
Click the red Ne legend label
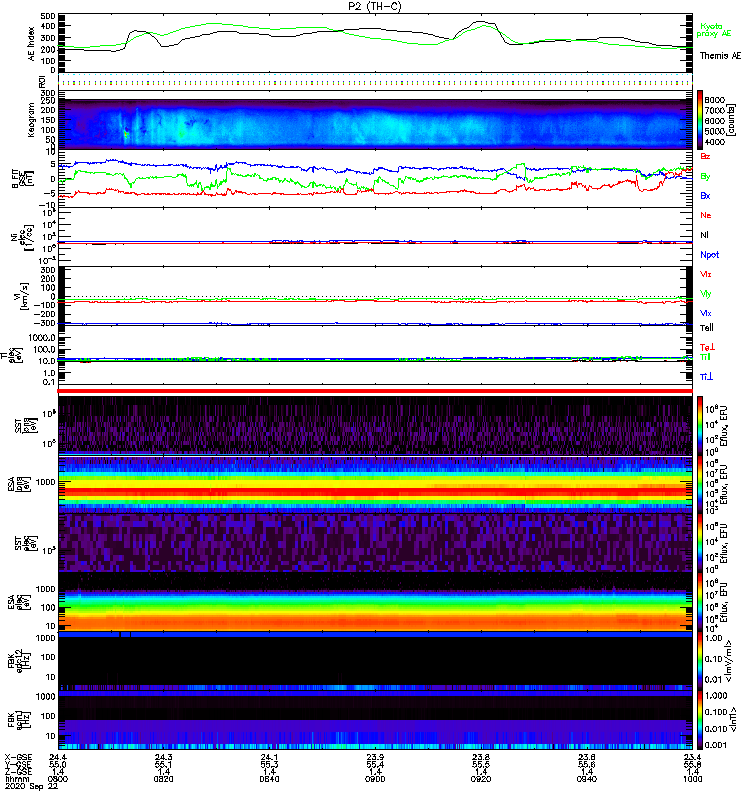pyautogui.click(x=705, y=215)
